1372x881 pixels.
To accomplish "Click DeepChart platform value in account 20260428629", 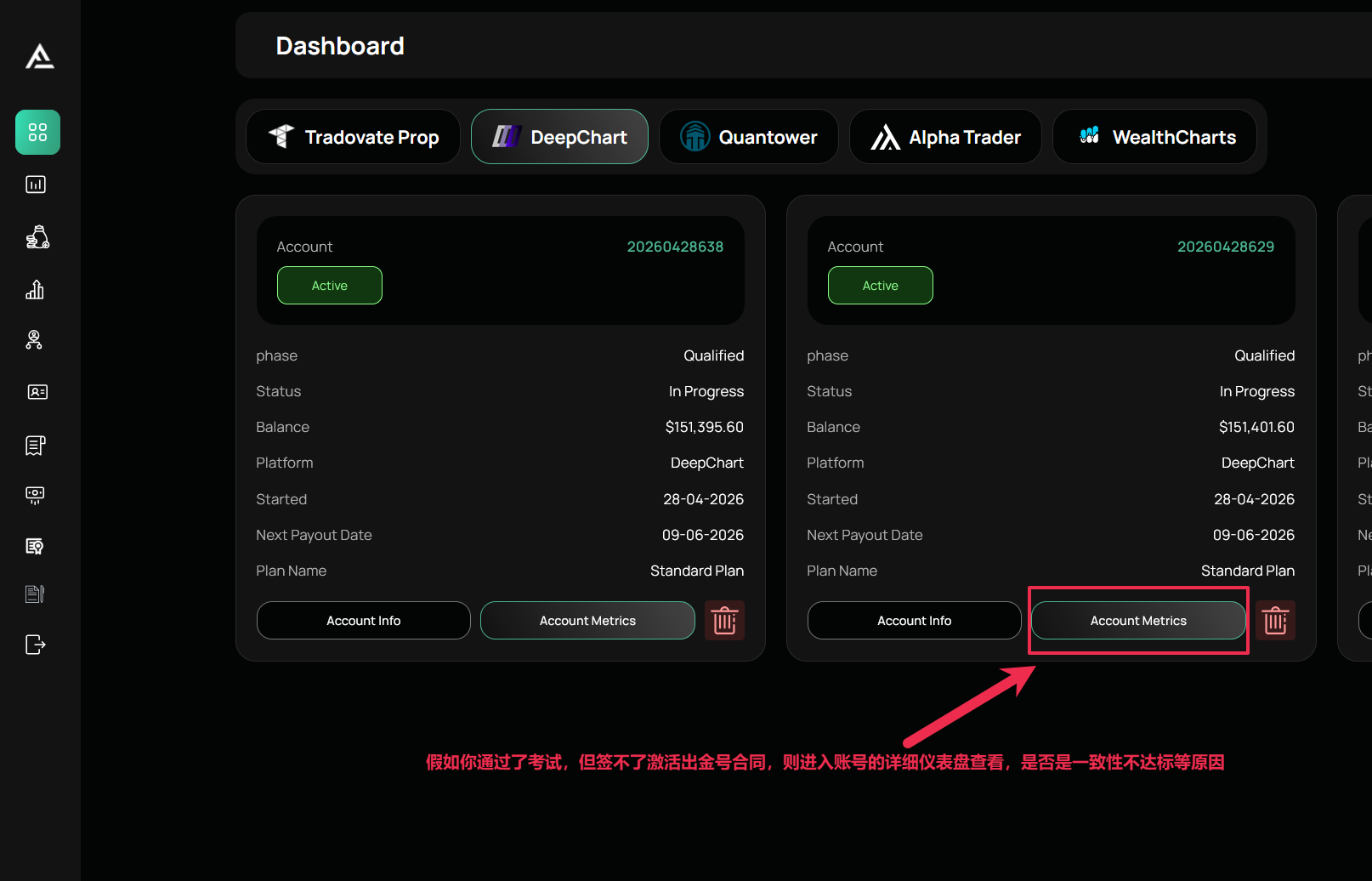I will [1258, 463].
